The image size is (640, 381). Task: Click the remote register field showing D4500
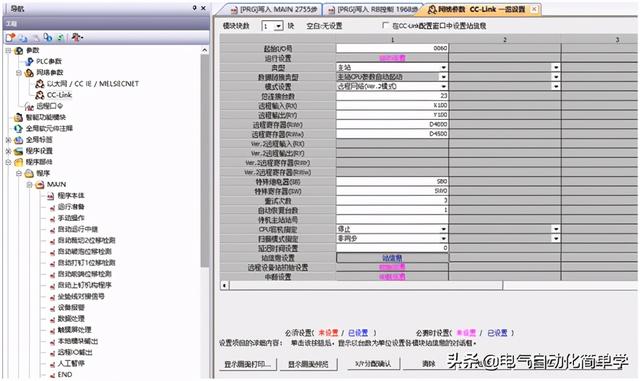tap(392, 134)
